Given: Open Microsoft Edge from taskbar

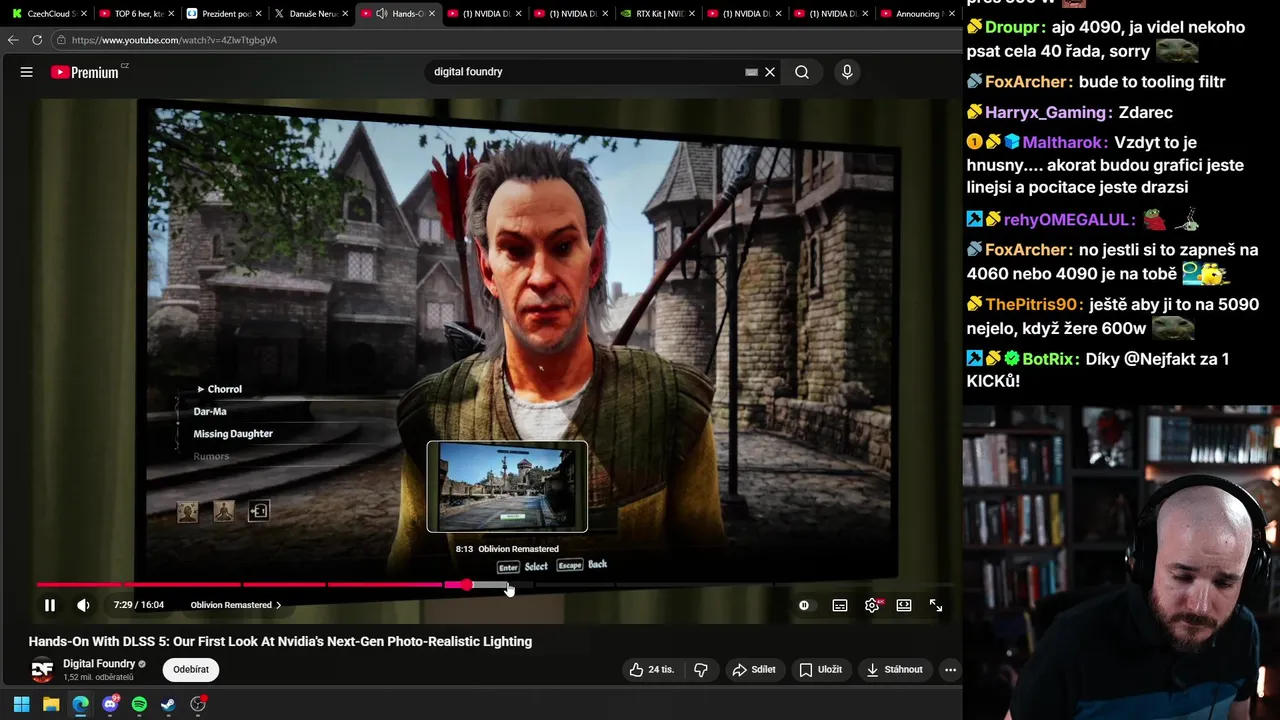Looking at the screenshot, I should 80,704.
